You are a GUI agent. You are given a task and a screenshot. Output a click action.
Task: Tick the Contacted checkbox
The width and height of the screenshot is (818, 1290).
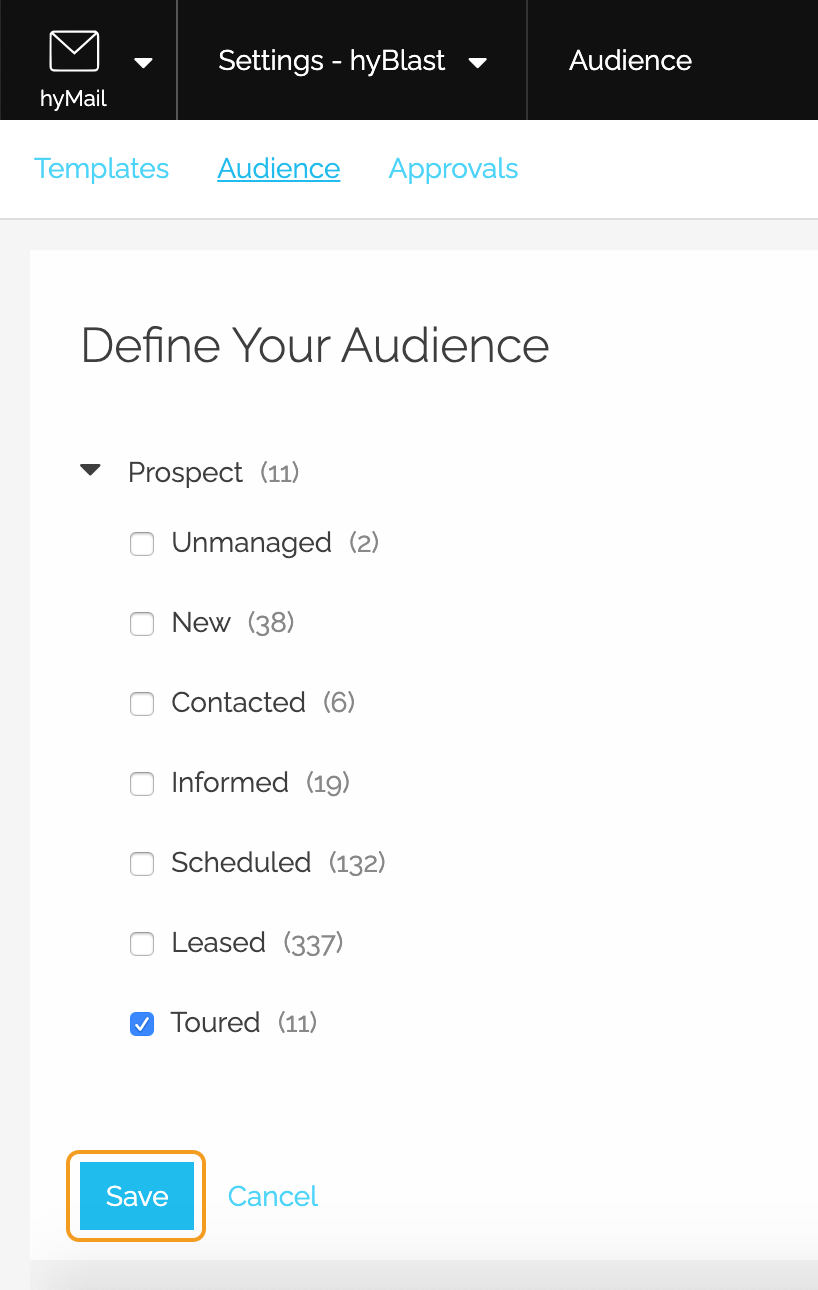(x=142, y=704)
